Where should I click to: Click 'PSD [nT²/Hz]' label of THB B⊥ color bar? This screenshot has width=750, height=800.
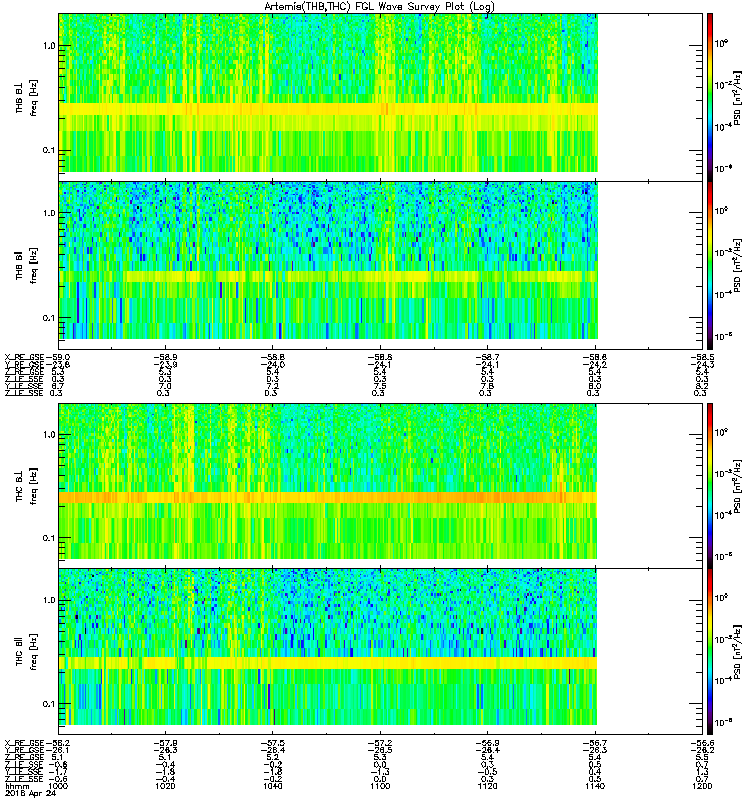[737, 97]
